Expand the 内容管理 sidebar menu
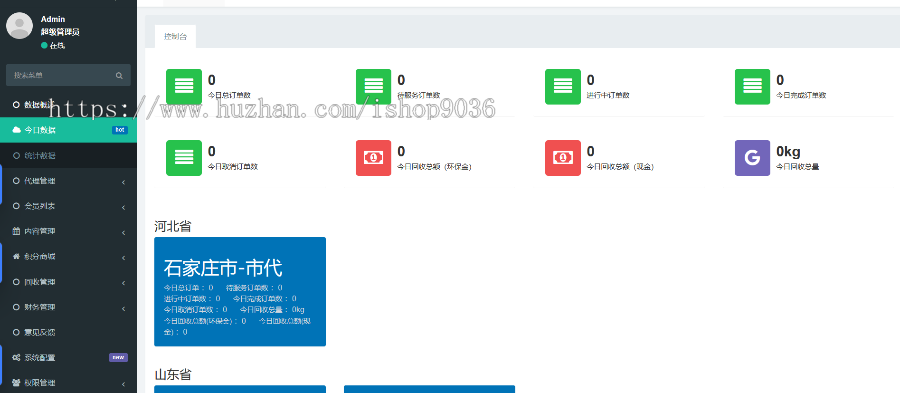900x393 pixels. [x=68, y=231]
